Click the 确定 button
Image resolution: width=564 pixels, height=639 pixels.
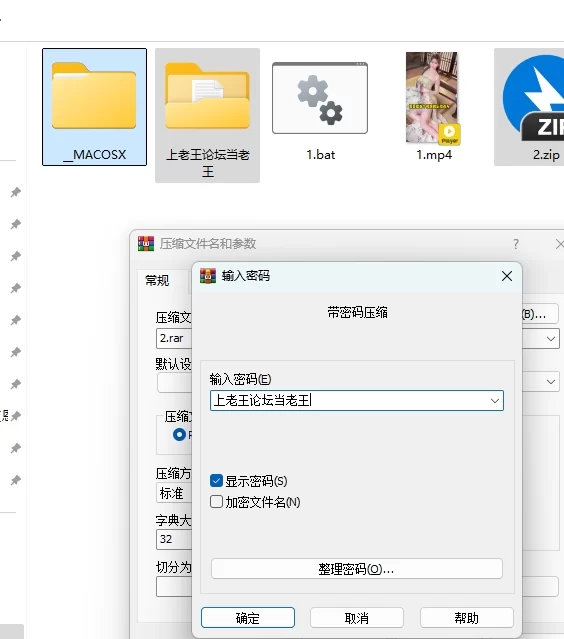coord(248,617)
